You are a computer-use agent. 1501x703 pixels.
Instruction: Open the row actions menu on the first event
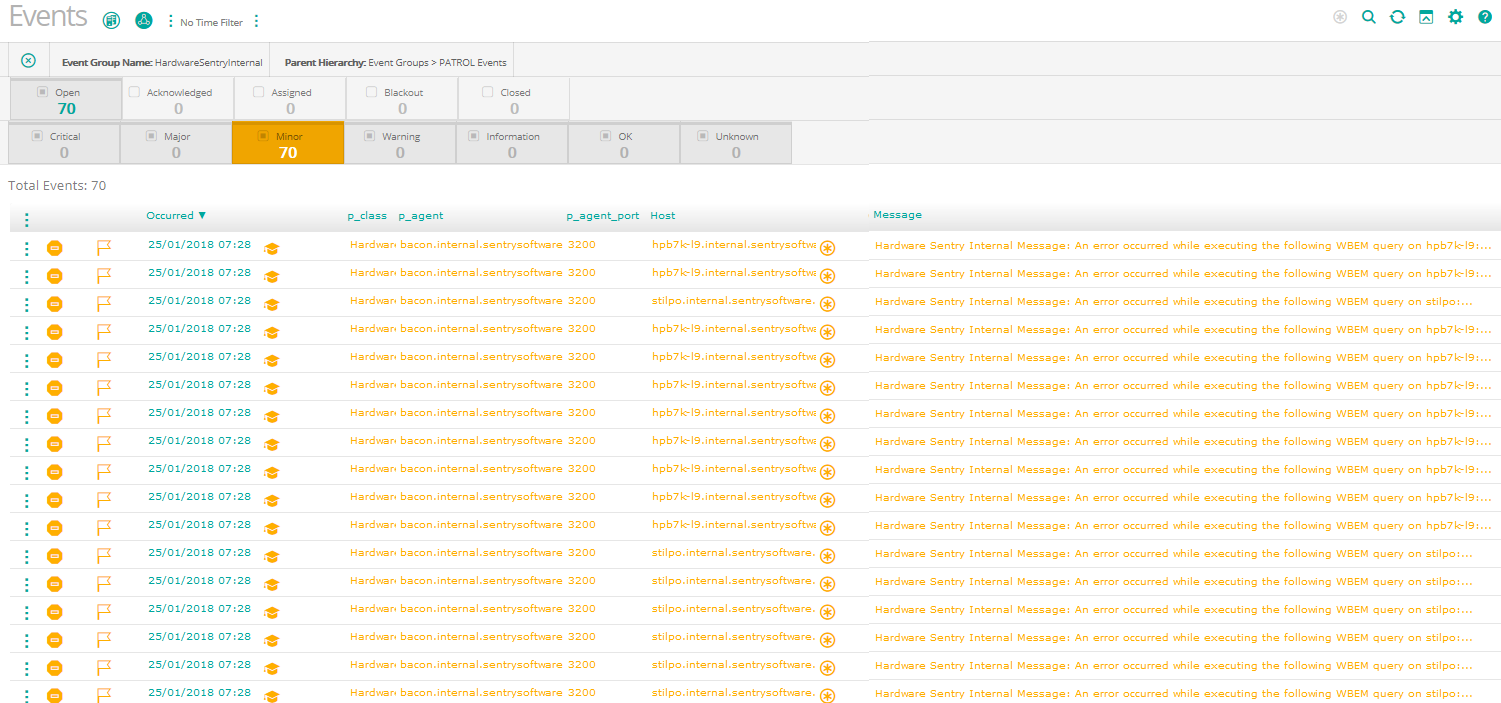click(26, 247)
